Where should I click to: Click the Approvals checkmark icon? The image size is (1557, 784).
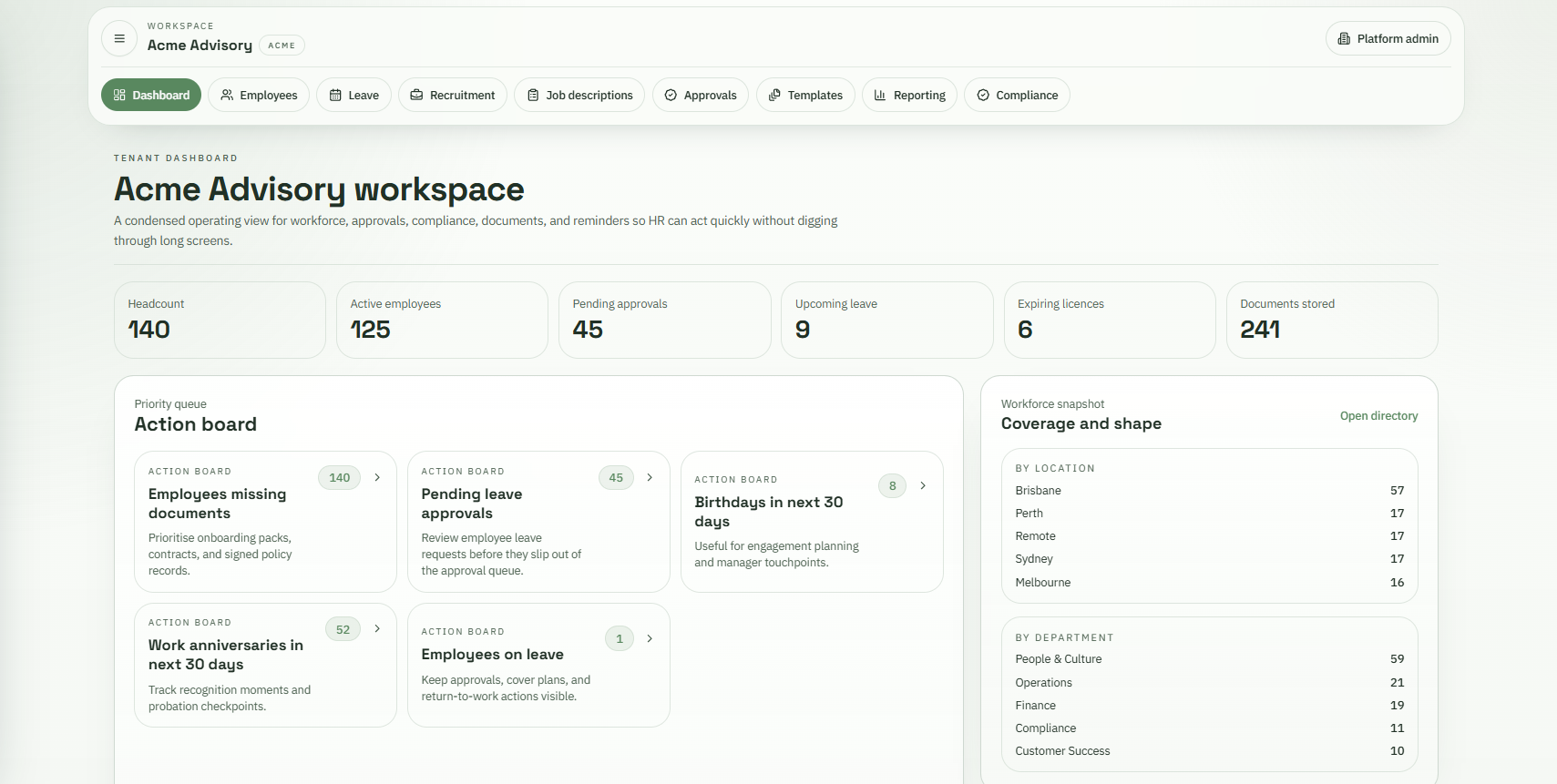pyautogui.click(x=671, y=95)
